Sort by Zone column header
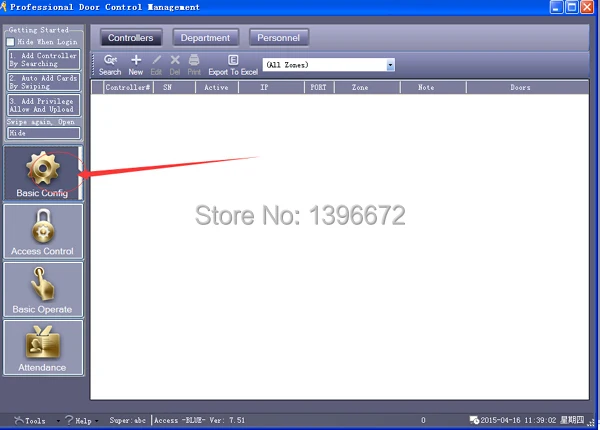This screenshot has height=430, width=600. click(367, 87)
